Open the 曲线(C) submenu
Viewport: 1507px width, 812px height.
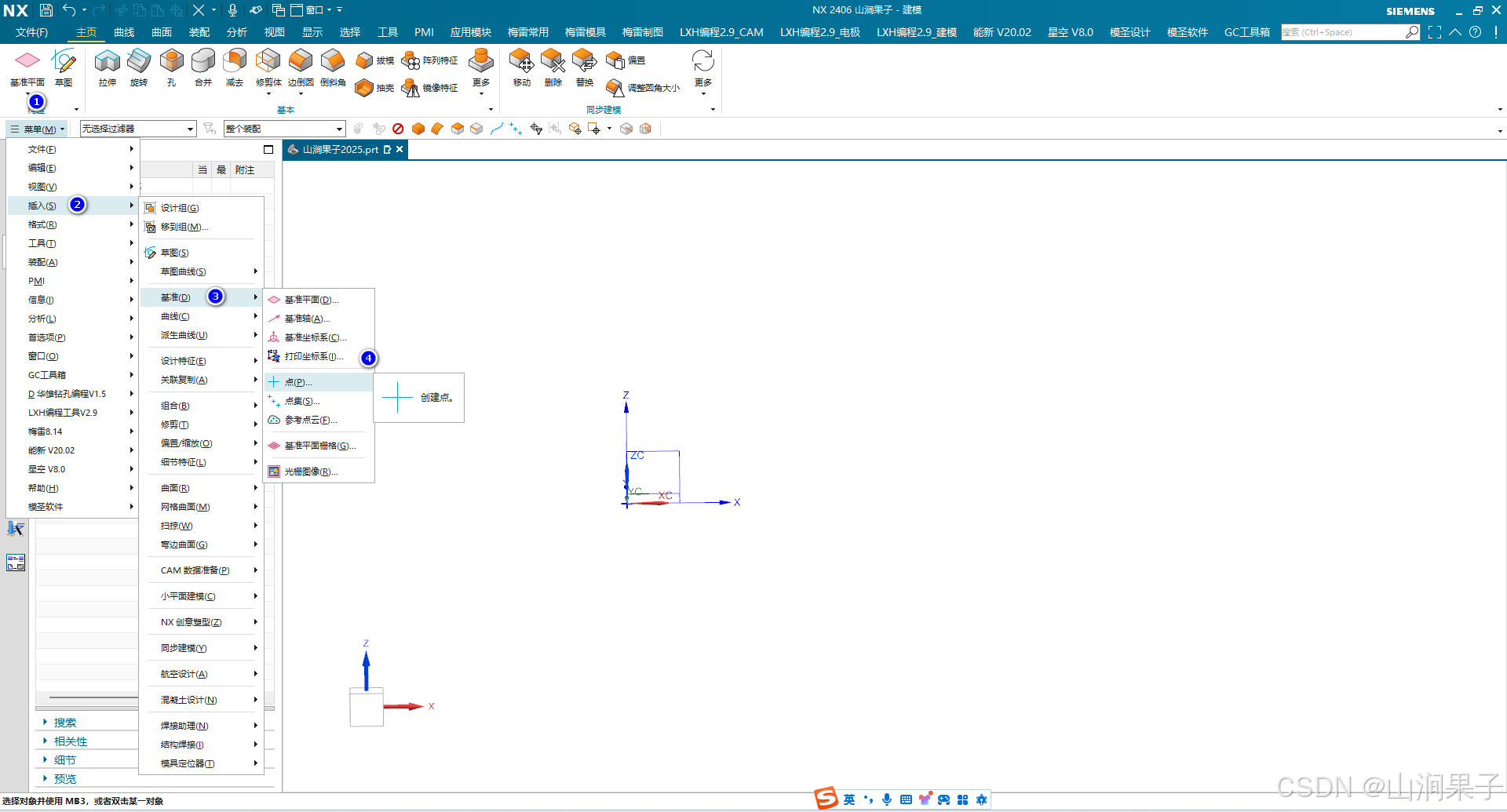[201, 316]
